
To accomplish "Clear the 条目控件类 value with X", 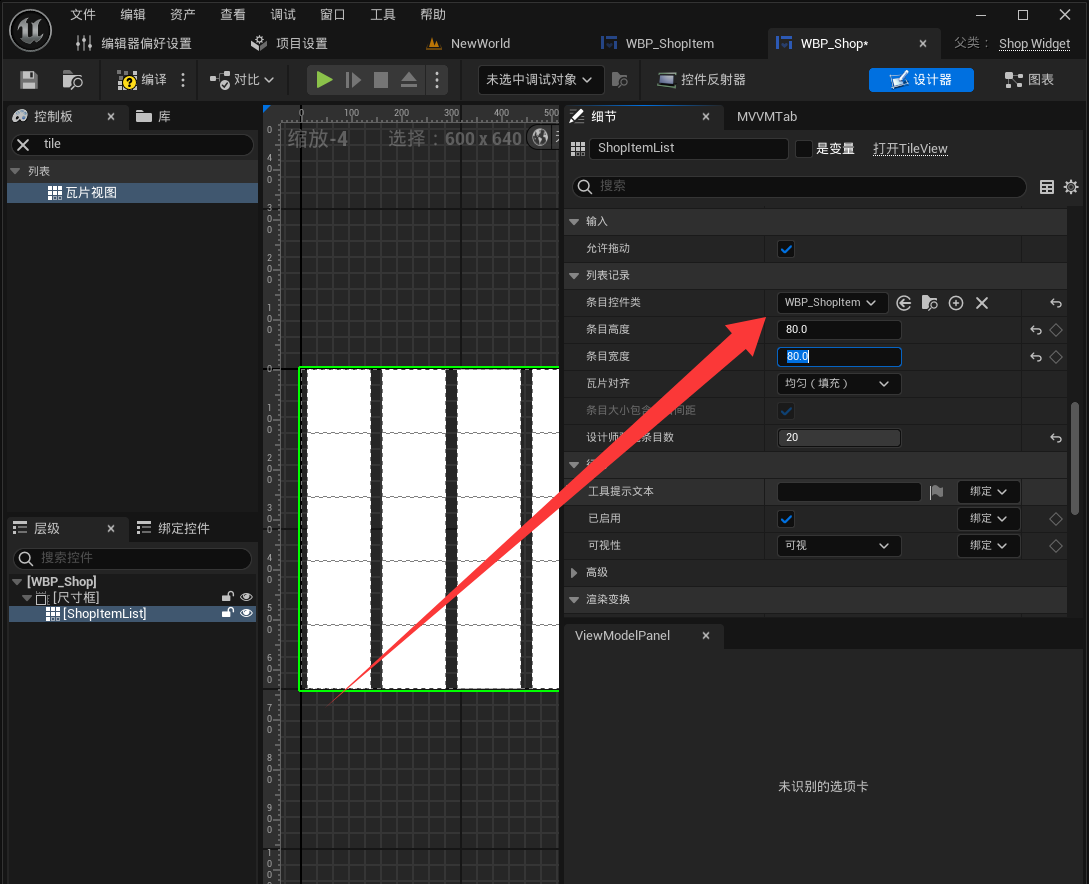I will (982, 303).
